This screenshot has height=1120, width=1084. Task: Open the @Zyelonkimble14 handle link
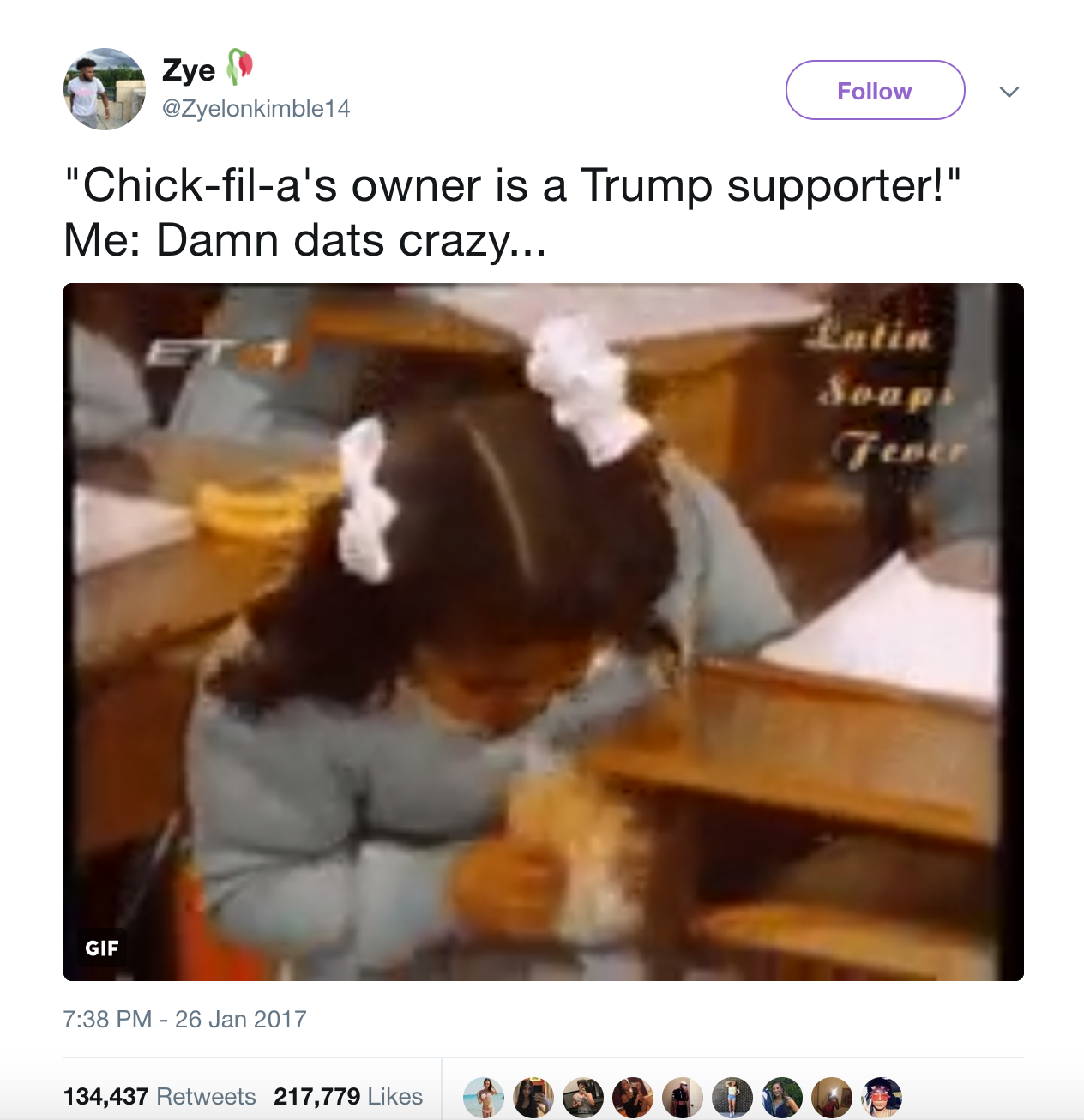[x=256, y=108]
